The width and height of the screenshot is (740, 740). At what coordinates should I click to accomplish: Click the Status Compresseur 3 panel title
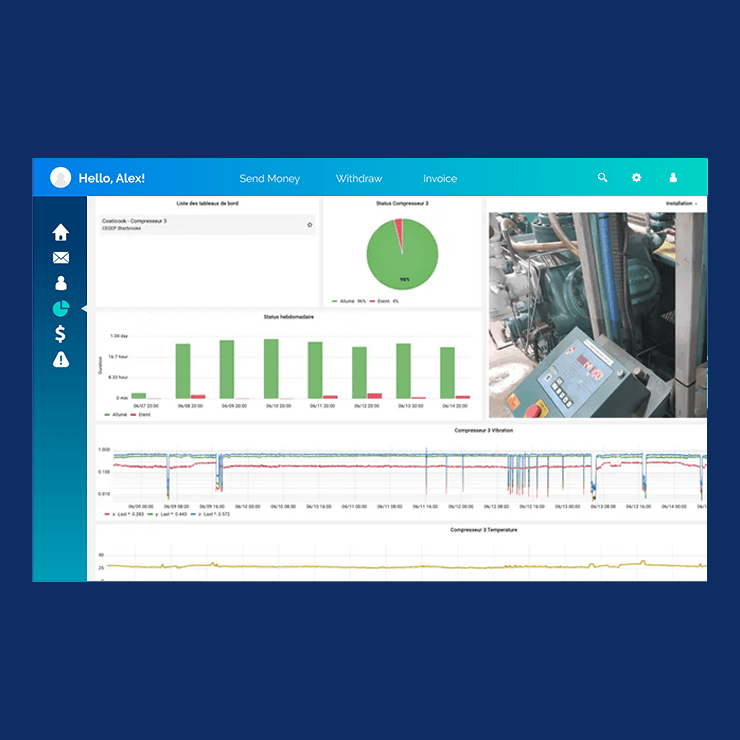[x=402, y=203]
